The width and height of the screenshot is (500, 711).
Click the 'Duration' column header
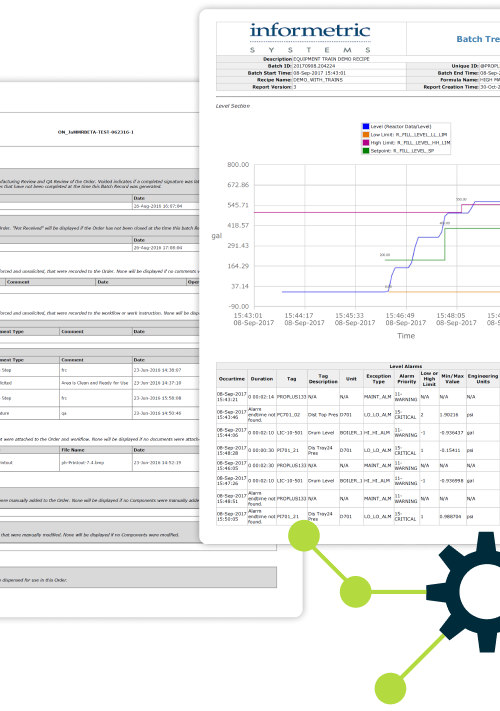point(262,379)
